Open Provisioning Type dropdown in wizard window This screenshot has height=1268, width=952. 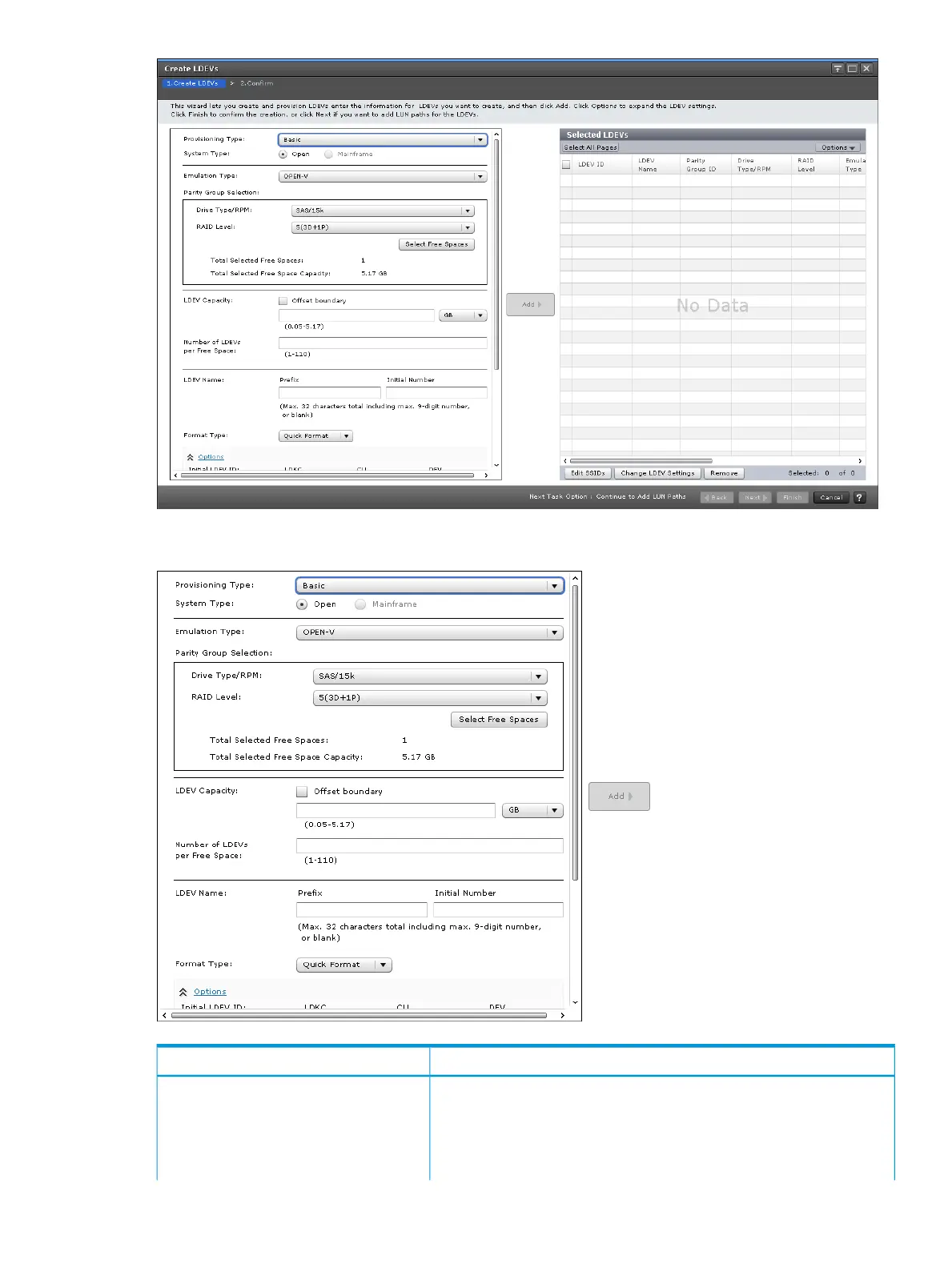click(x=383, y=139)
